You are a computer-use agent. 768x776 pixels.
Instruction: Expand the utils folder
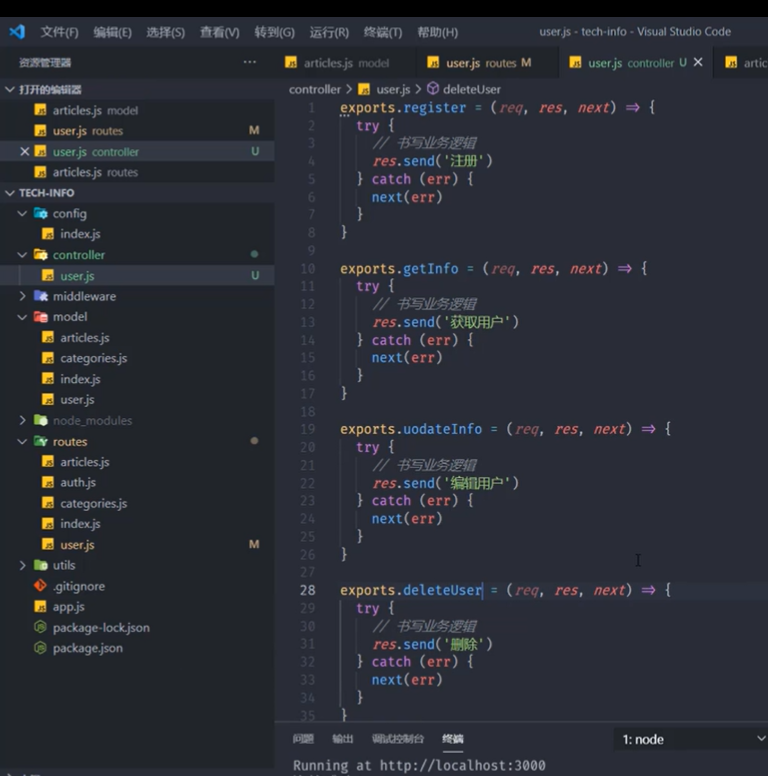22,565
